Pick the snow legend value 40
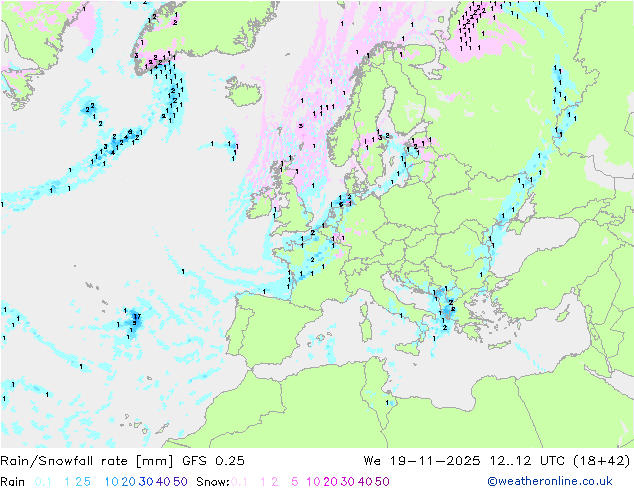Screen dimensions: 634x490 click(x=365, y=482)
